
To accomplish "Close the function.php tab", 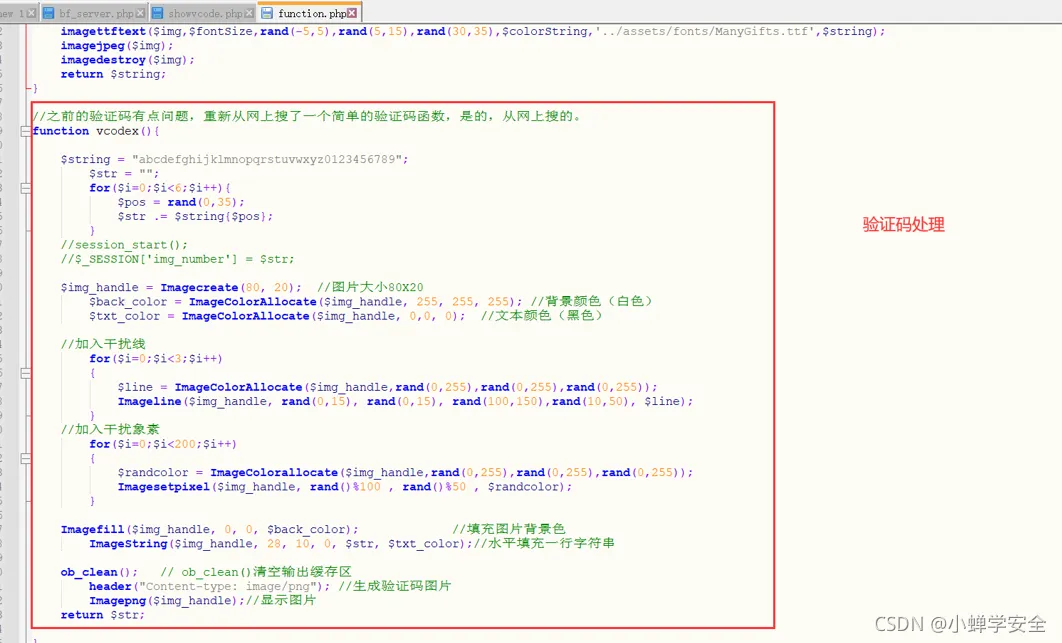I will coord(352,13).
